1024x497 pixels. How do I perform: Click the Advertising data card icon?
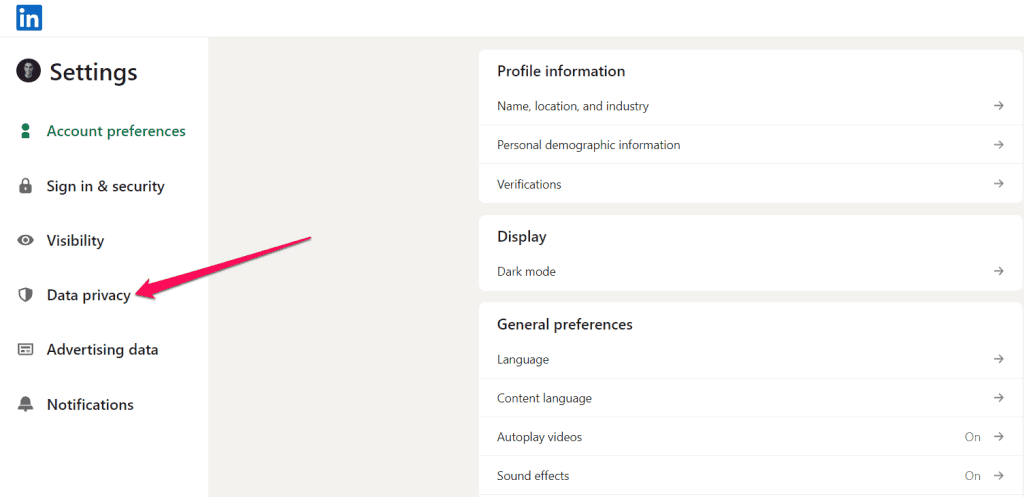pyautogui.click(x=25, y=349)
